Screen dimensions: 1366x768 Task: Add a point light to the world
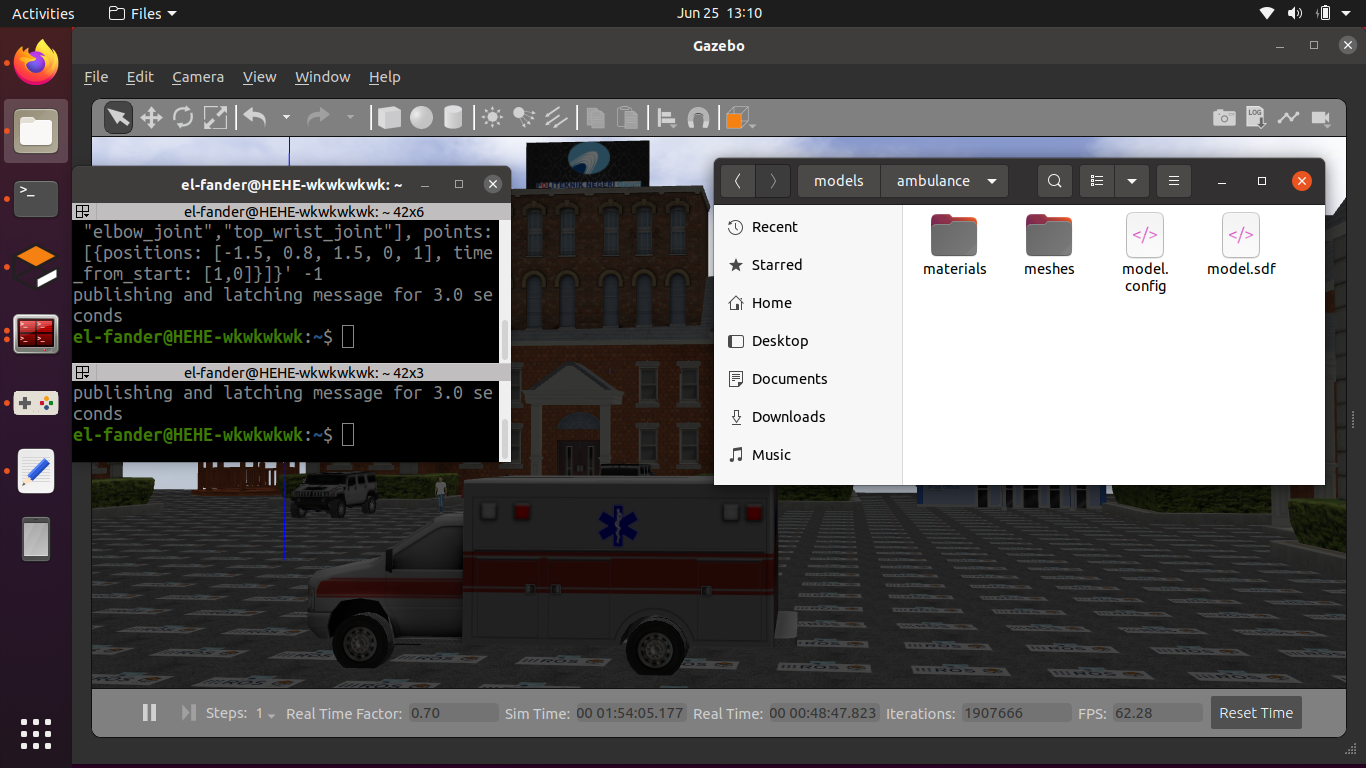click(491, 117)
